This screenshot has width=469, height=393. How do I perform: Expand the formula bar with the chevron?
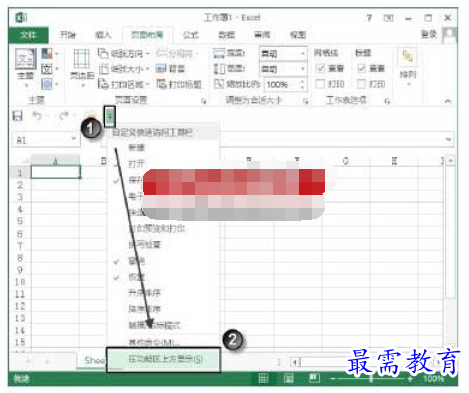[x=449, y=139]
